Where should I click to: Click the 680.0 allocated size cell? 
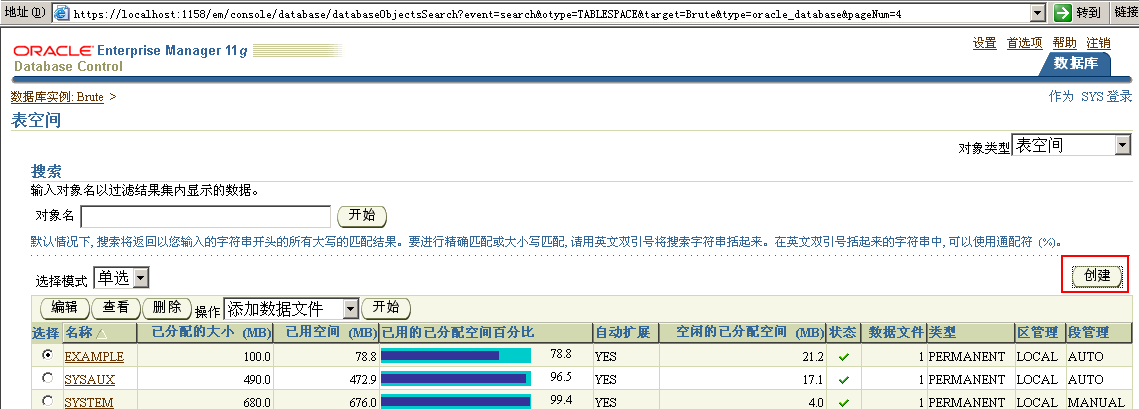pyautogui.click(x=256, y=402)
